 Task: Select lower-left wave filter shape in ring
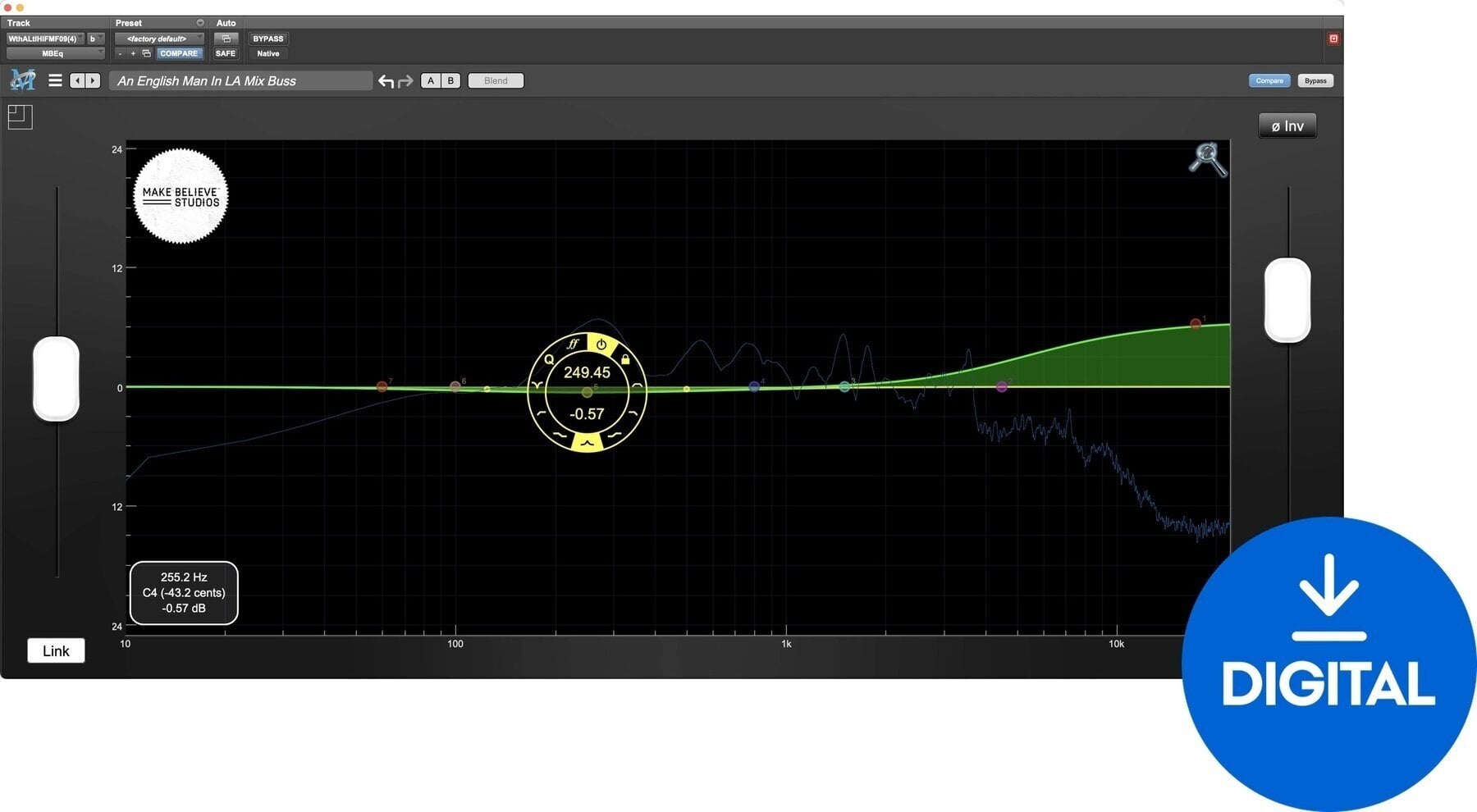pyautogui.click(x=559, y=435)
